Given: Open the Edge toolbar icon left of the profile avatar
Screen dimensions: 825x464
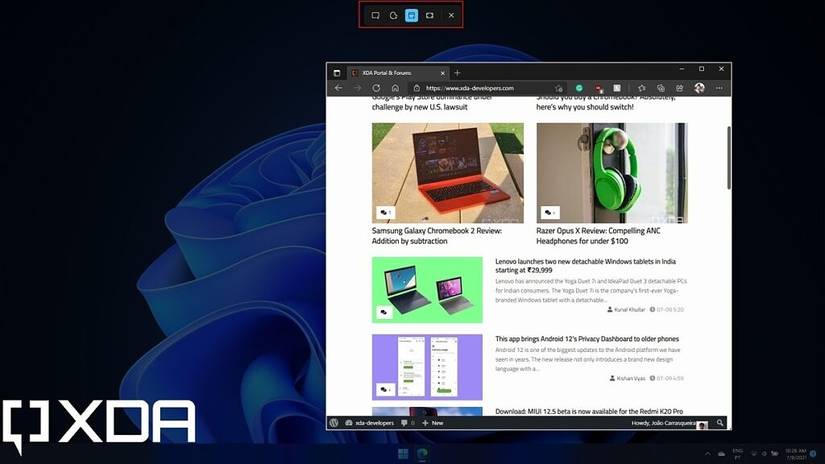Looking at the screenshot, I should click(680, 88).
